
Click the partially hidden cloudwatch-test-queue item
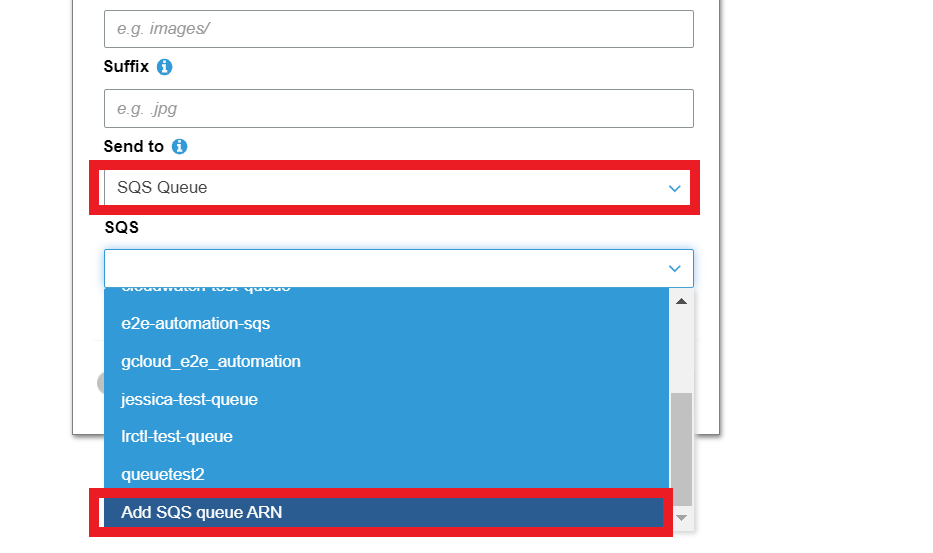click(205, 291)
